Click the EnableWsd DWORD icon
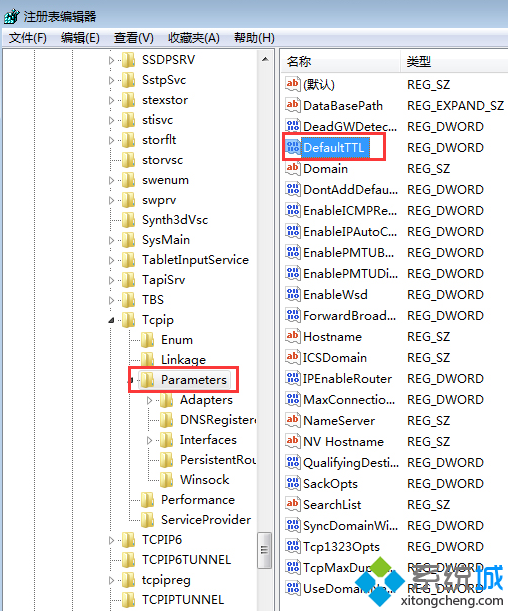Image resolution: width=508 pixels, height=611 pixels. coord(293,295)
